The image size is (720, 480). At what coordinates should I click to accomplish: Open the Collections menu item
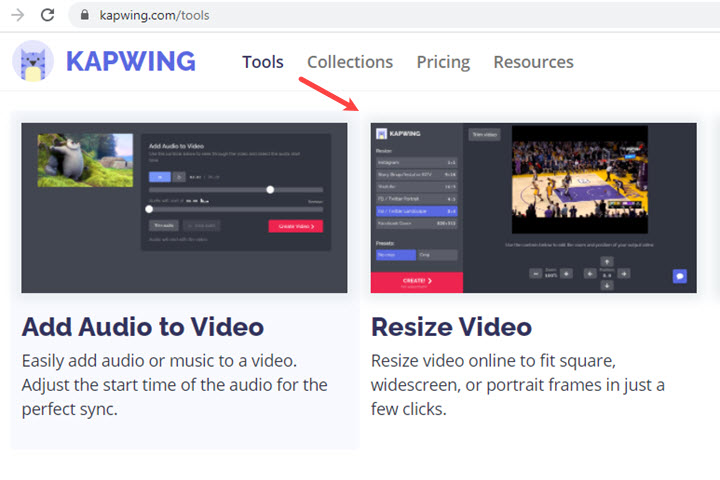click(350, 62)
